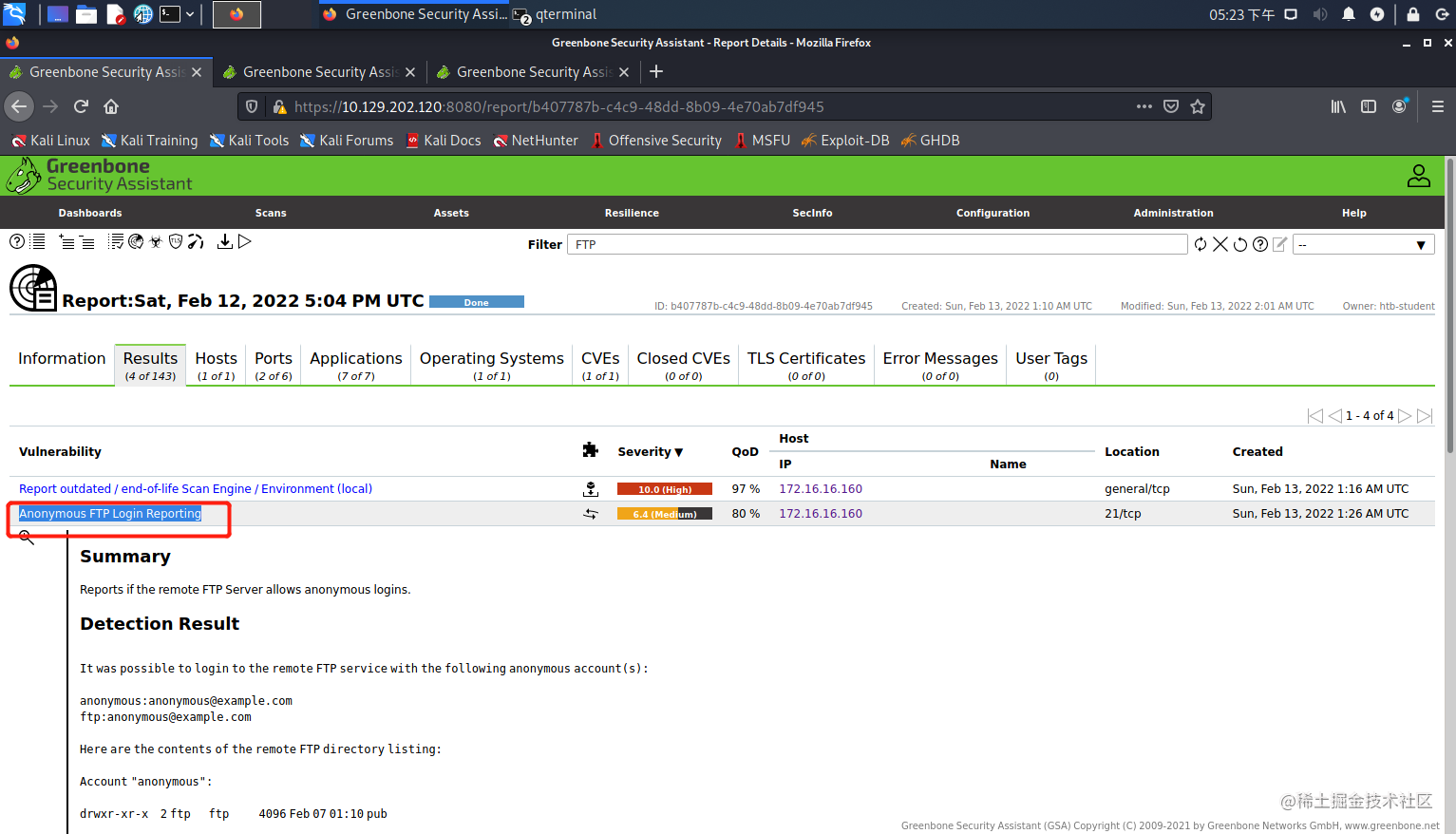Click the Firefox home button

[x=111, y=106]
